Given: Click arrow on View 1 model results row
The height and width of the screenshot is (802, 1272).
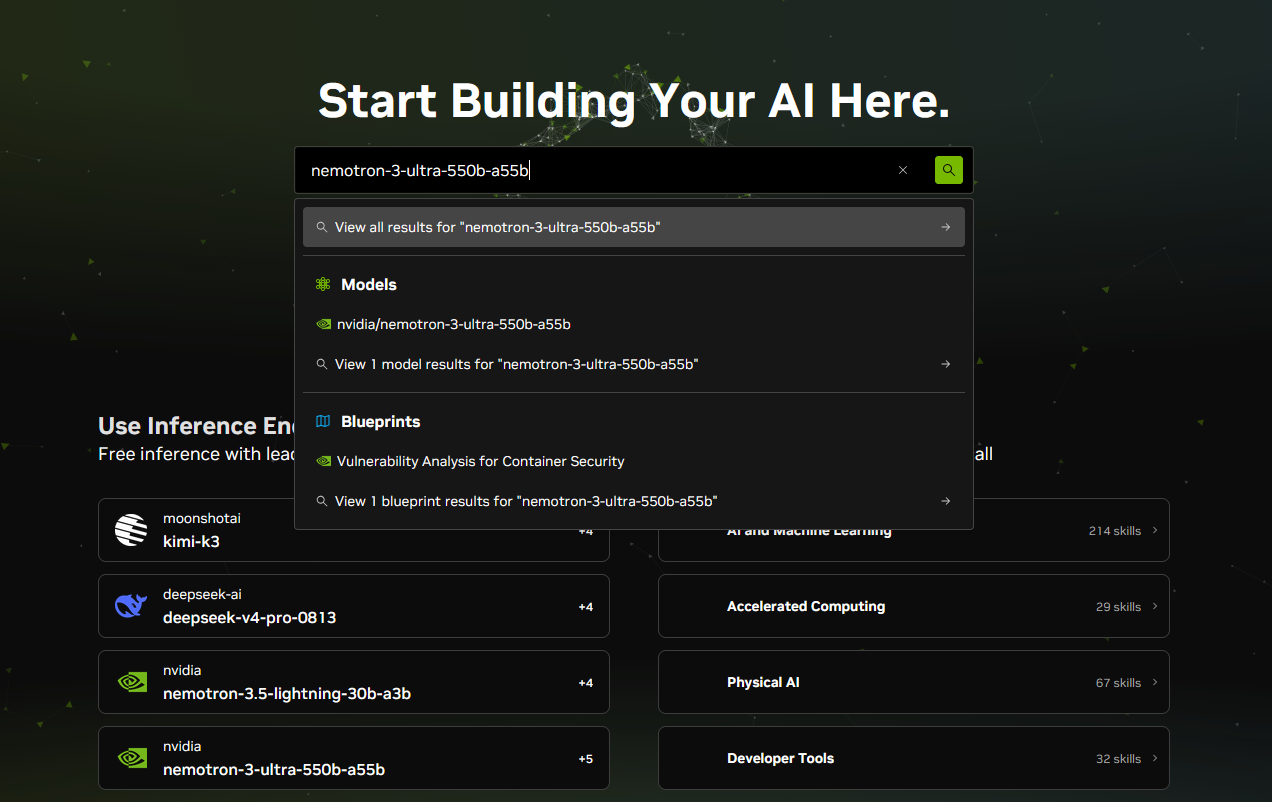Looking at the screenshot, I should coord(945,364).
